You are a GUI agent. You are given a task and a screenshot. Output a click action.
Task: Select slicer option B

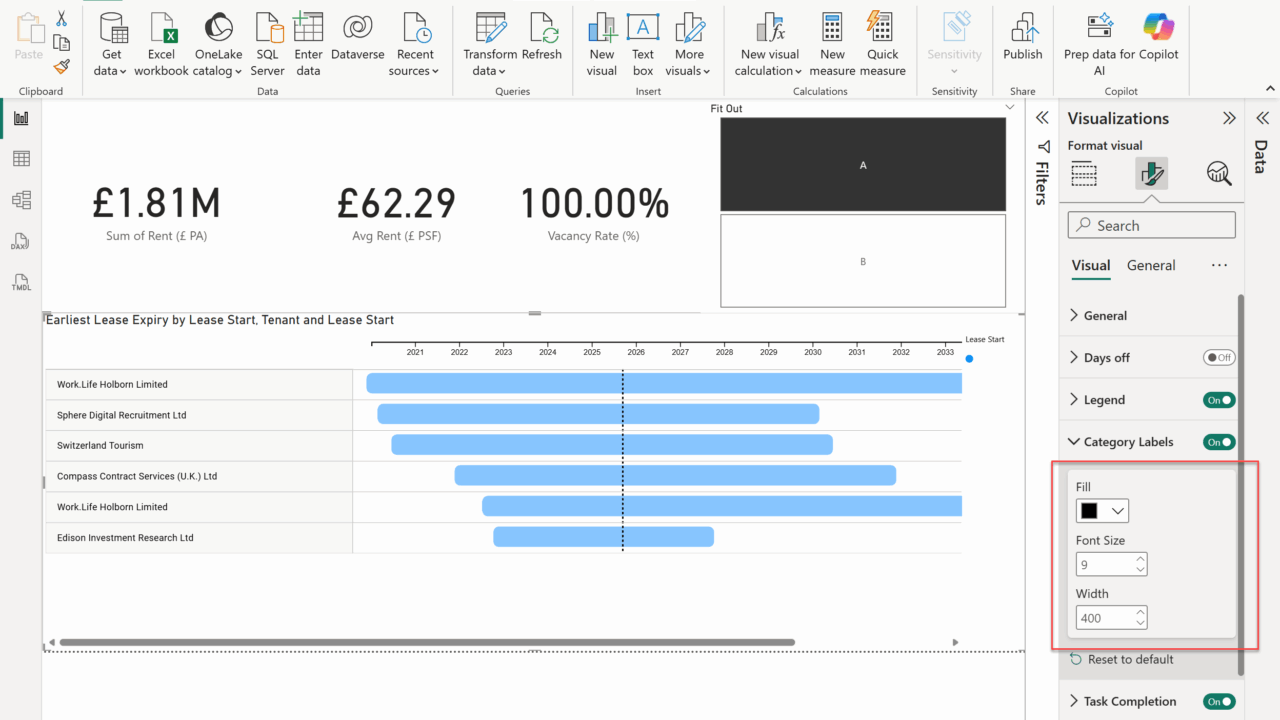[863, 261]
